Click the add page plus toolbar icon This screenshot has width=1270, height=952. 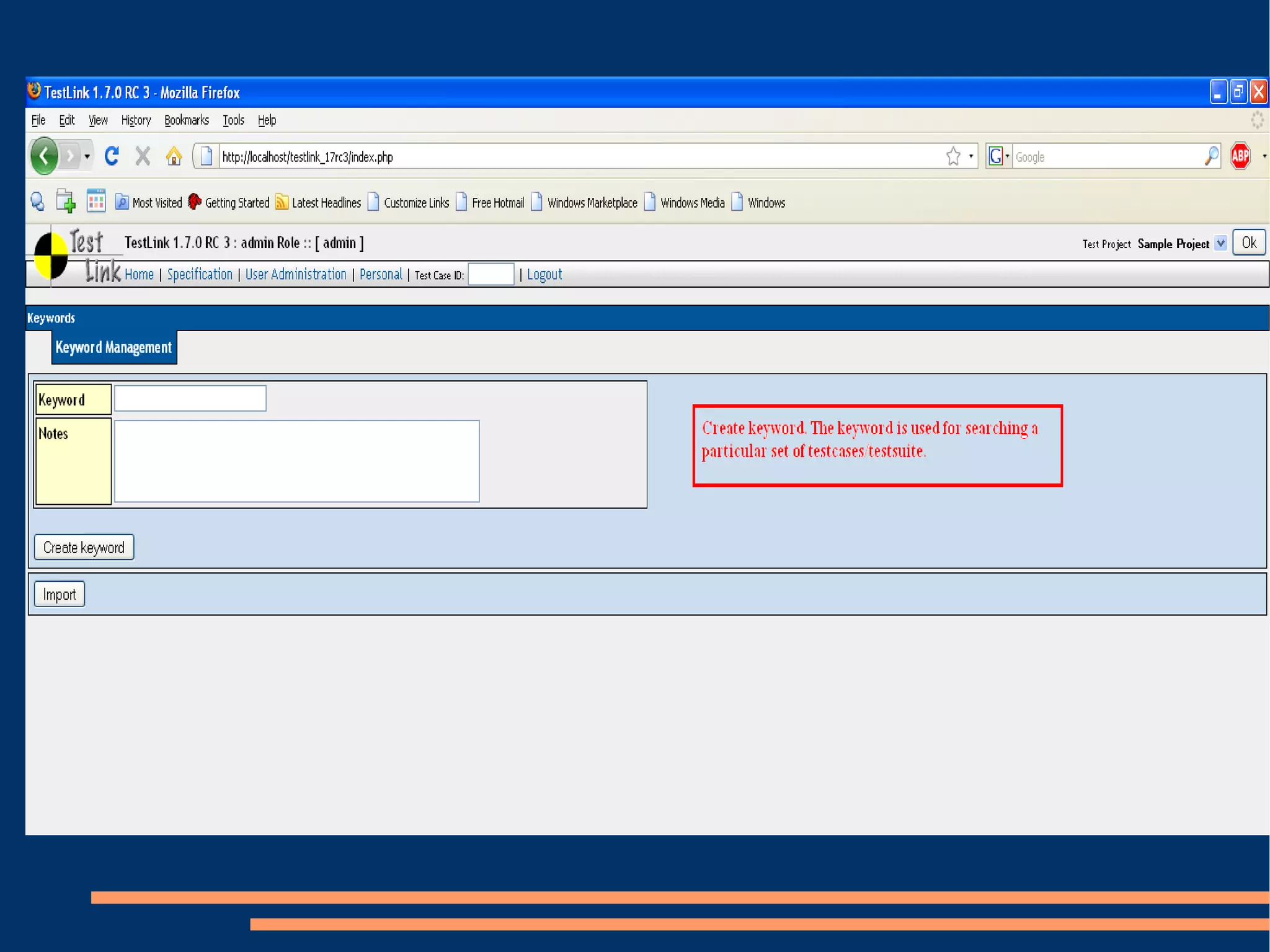coord(65,202)
